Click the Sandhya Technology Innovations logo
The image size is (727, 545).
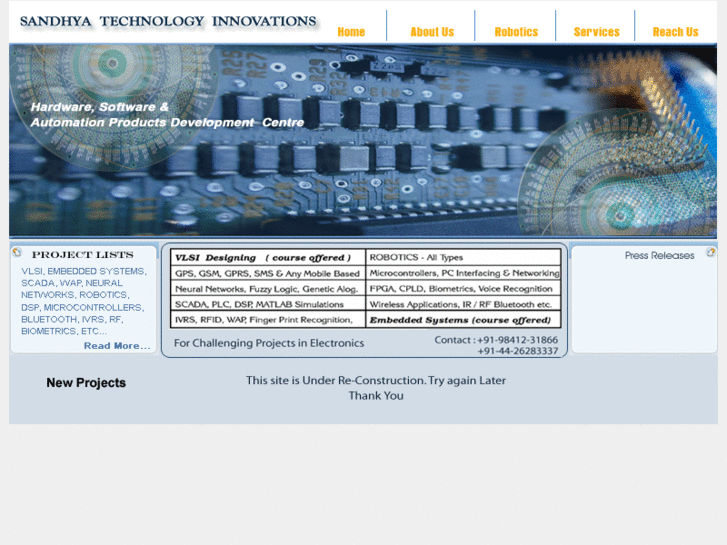point(168,21)
